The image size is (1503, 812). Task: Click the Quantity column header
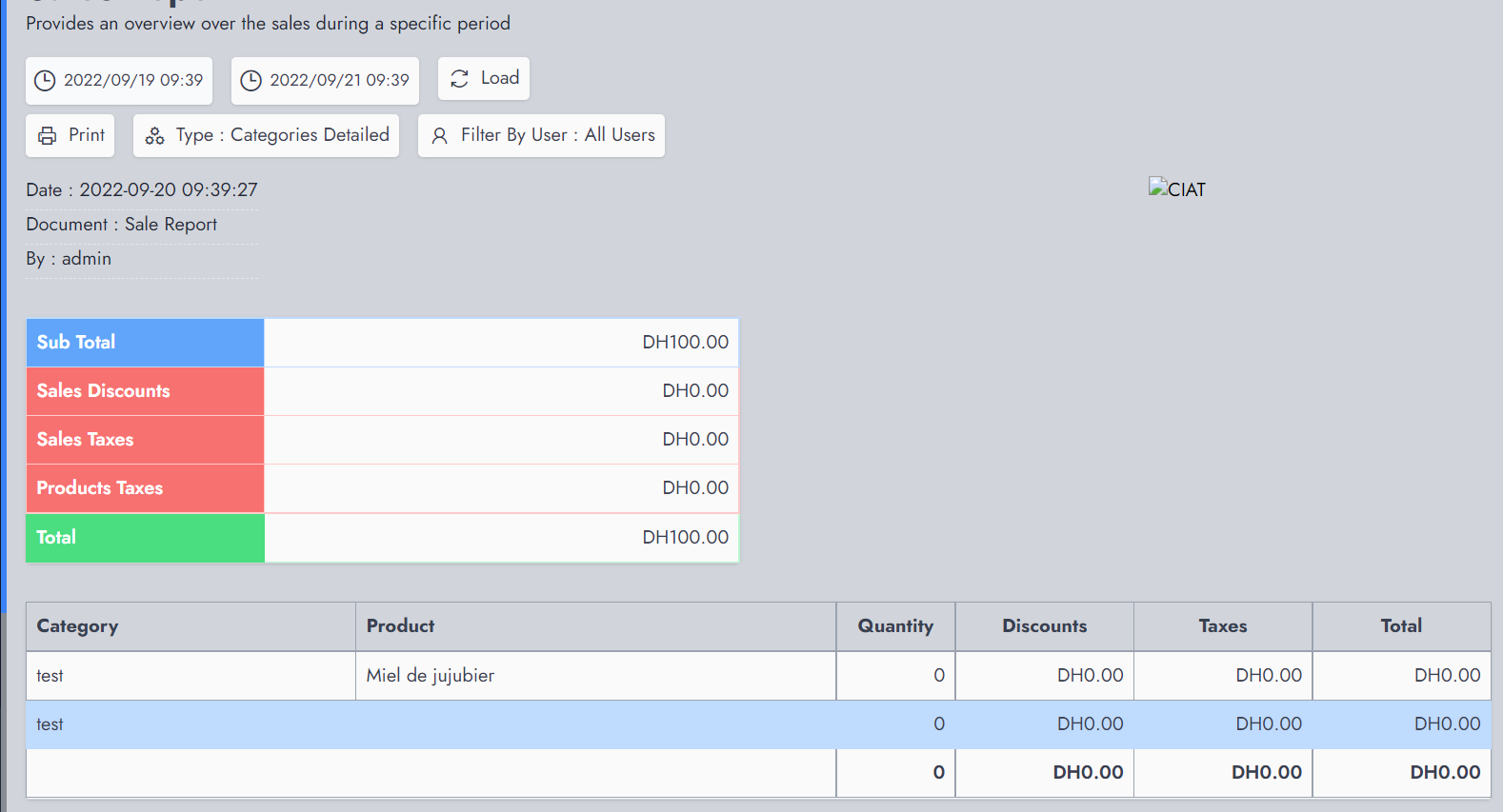pos(895,626)
